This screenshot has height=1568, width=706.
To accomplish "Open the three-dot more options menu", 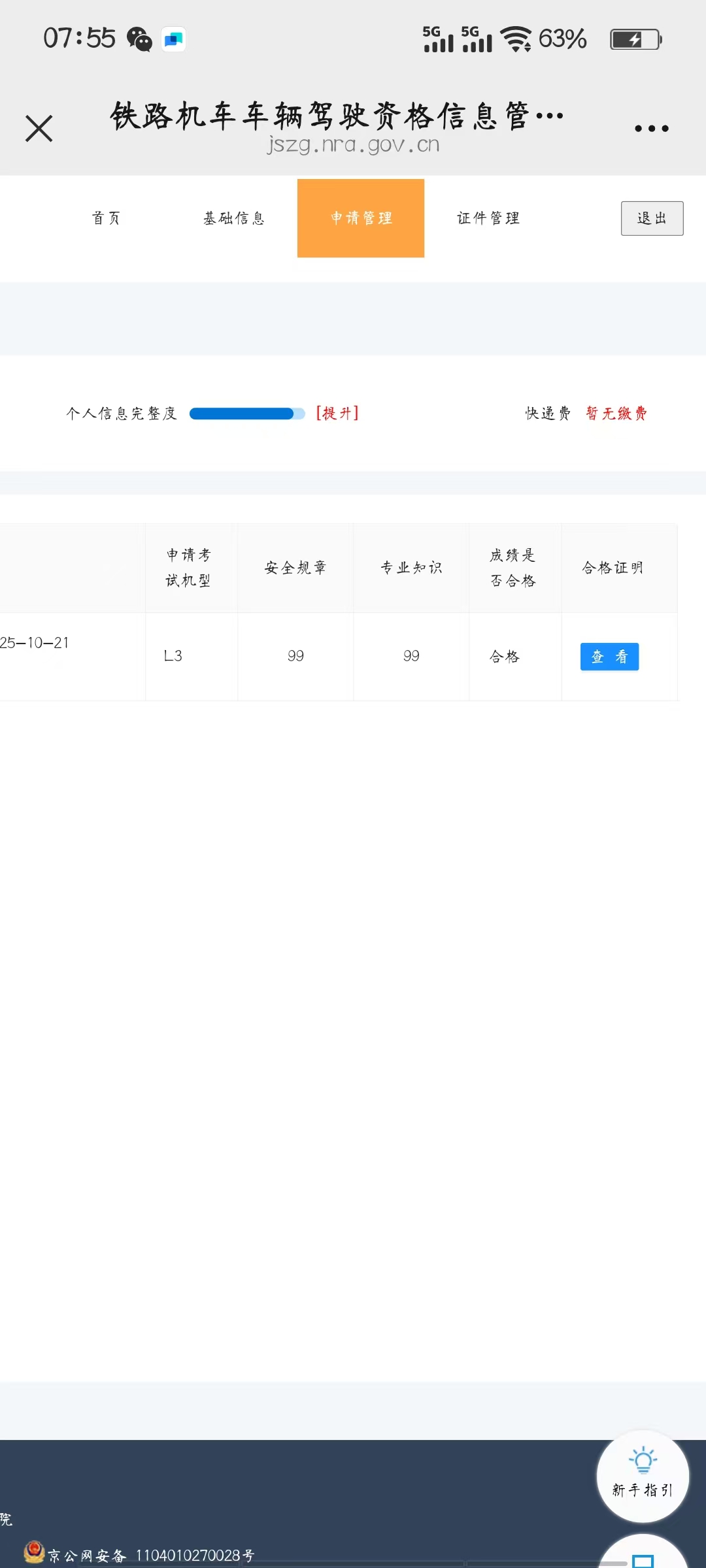I will 652,129.
